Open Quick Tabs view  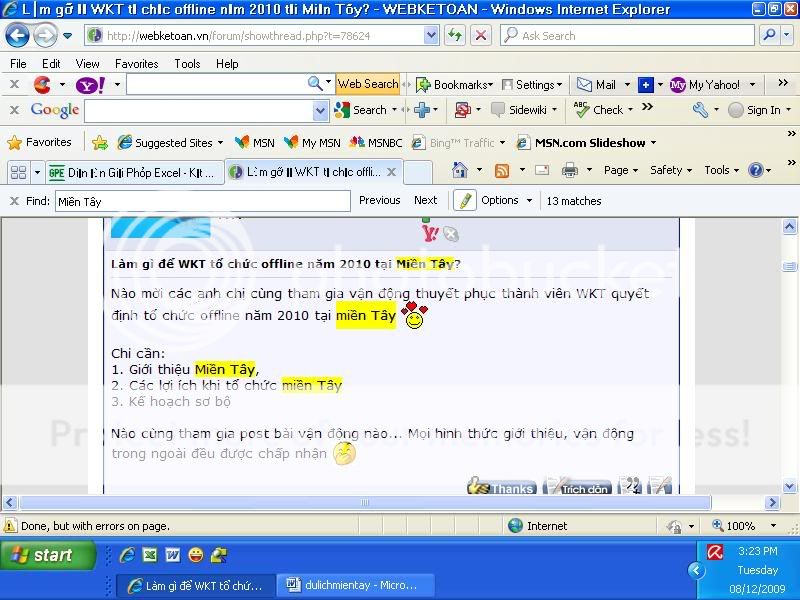[20, 170]
